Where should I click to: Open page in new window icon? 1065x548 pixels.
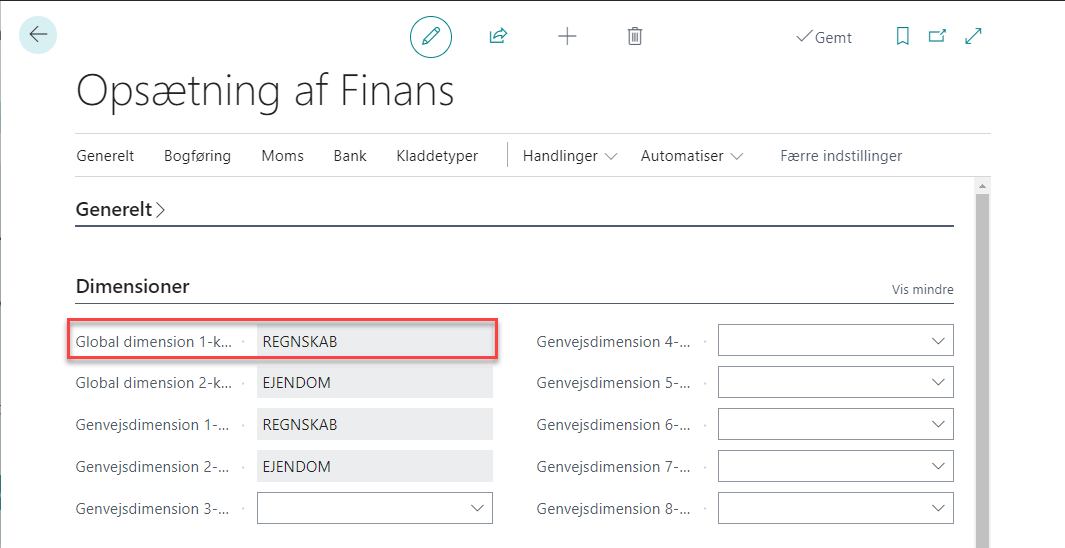pyautogui.click(x=937, y=36)
